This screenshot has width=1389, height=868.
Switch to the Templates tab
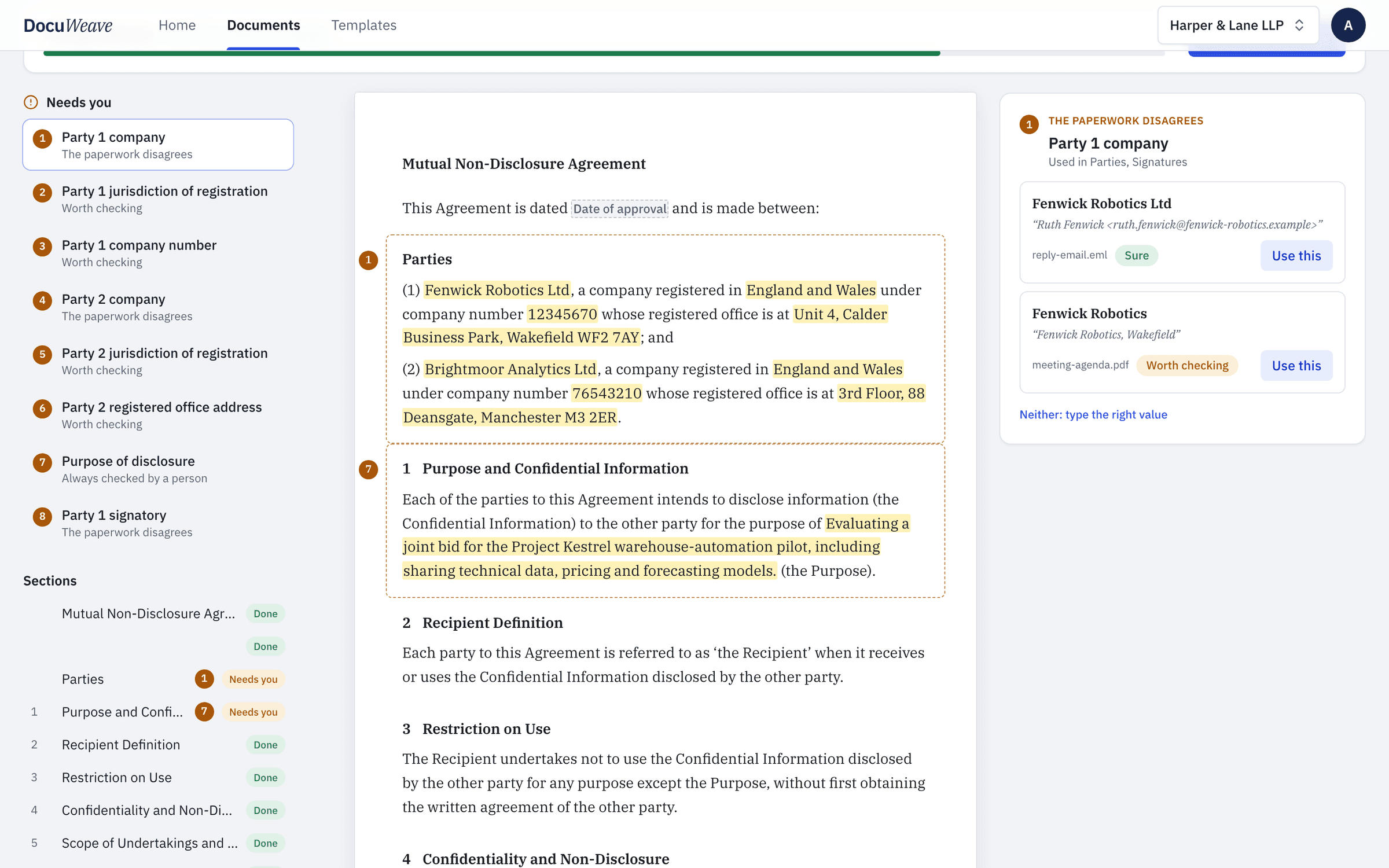point(363,25)
